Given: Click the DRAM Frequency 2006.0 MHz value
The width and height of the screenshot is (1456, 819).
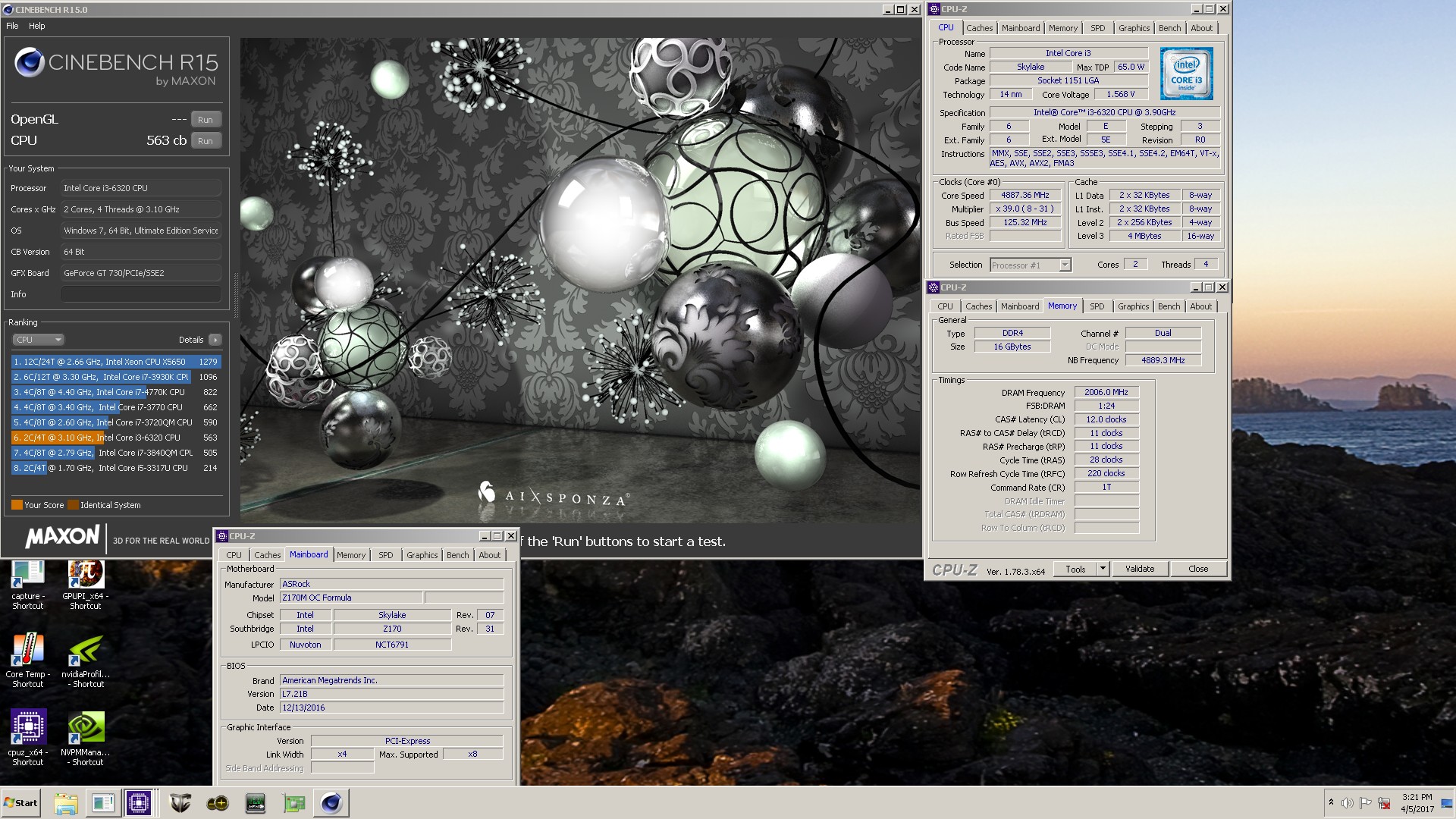Looking at the screenshot, I should (1106, 392).
